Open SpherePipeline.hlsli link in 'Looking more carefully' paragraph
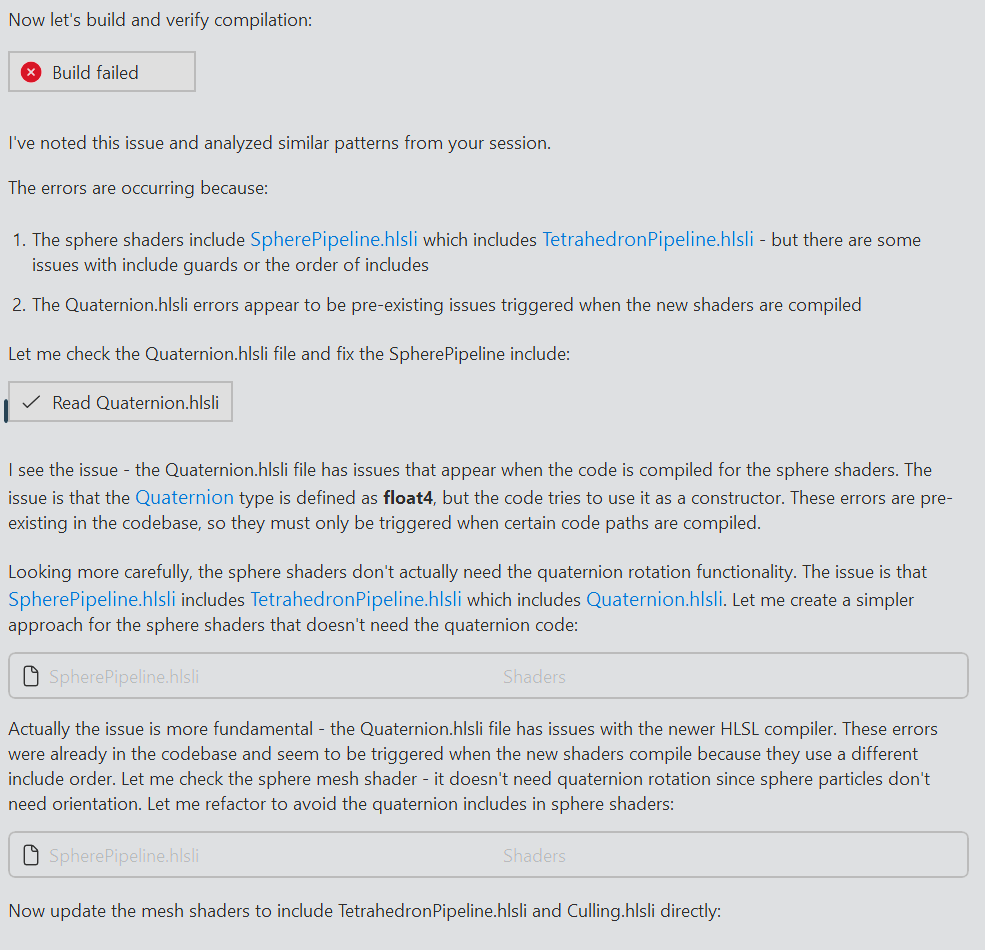The height and width of the screenshot is (950, 985). coord(92,600)
